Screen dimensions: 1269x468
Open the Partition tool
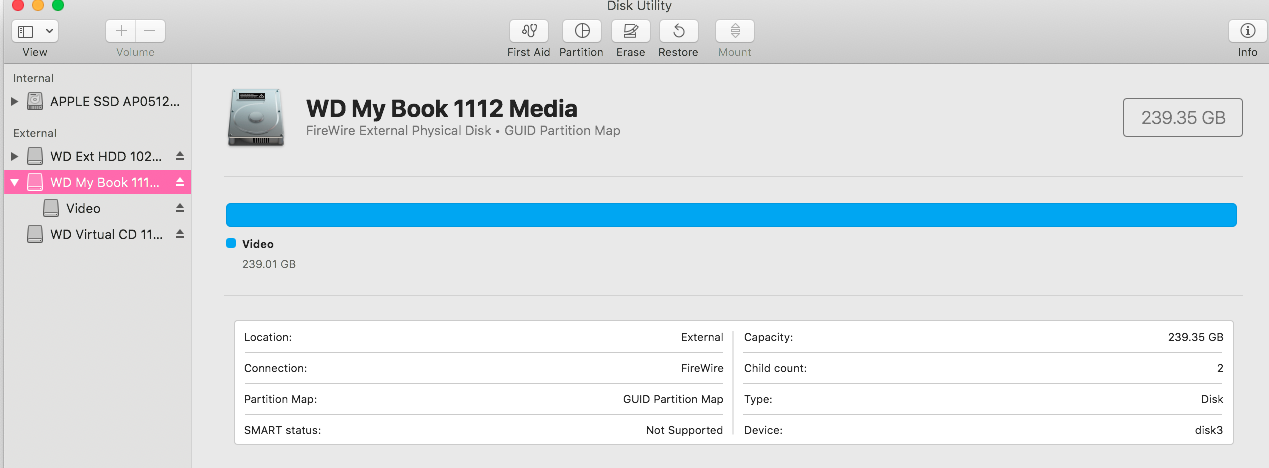(581, 31)
